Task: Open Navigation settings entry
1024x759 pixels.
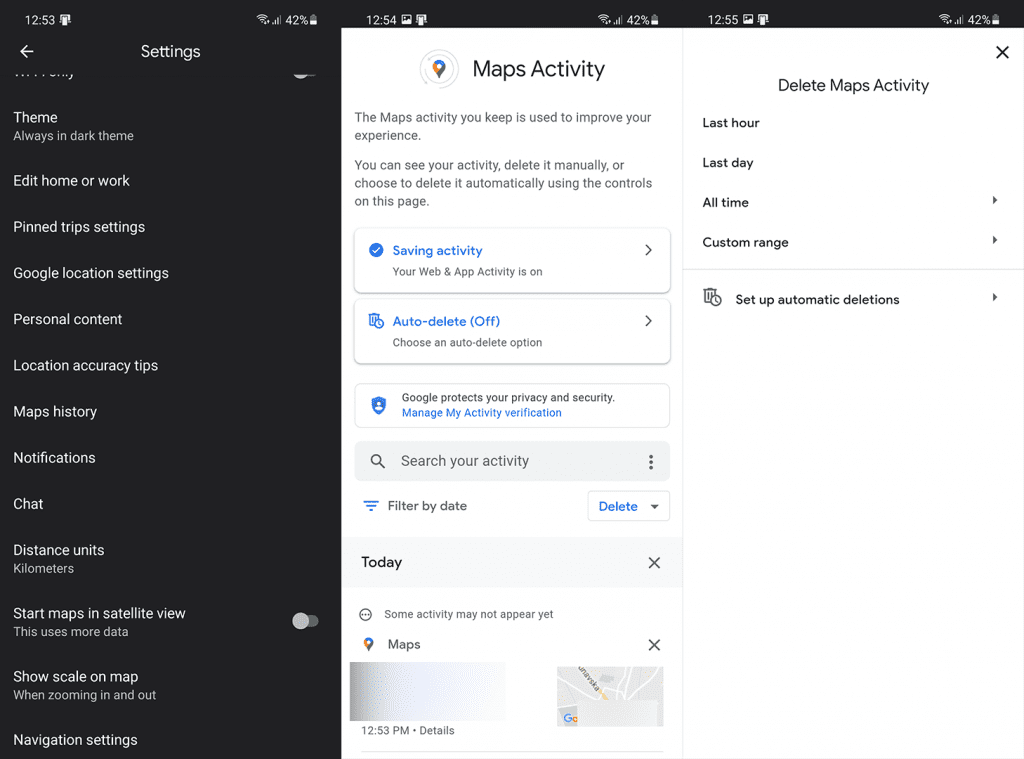Action: (74, 740)
